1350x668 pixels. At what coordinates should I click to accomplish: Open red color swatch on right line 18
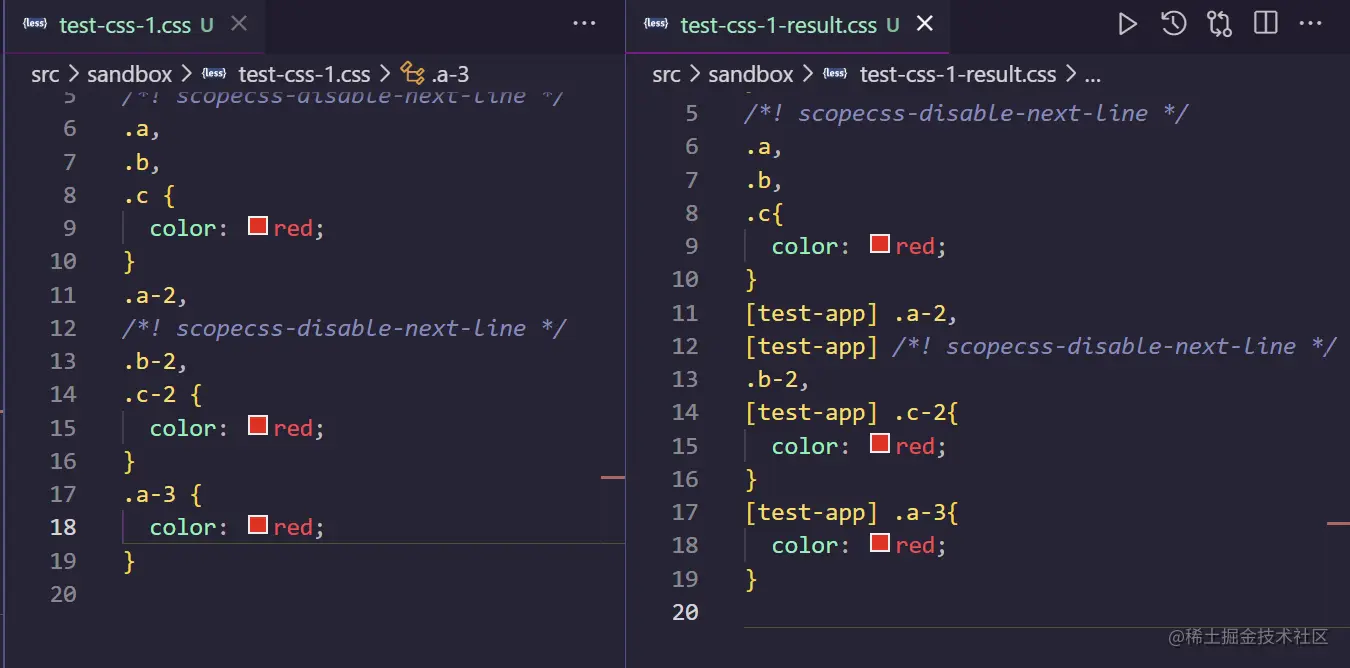[x=880, y=543]
